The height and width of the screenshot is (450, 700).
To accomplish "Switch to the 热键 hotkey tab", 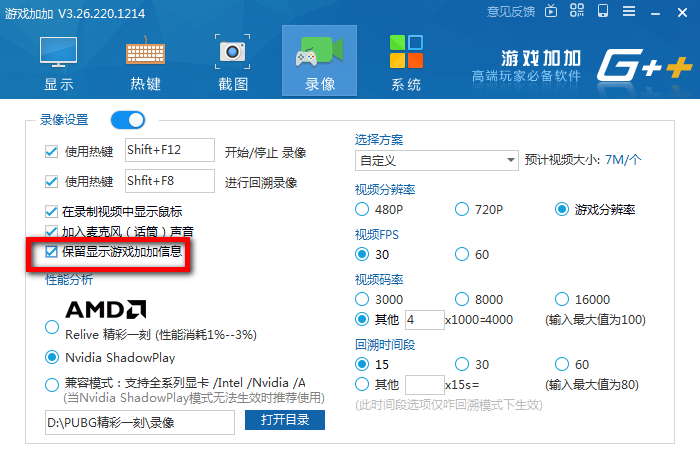I will 145,62.
